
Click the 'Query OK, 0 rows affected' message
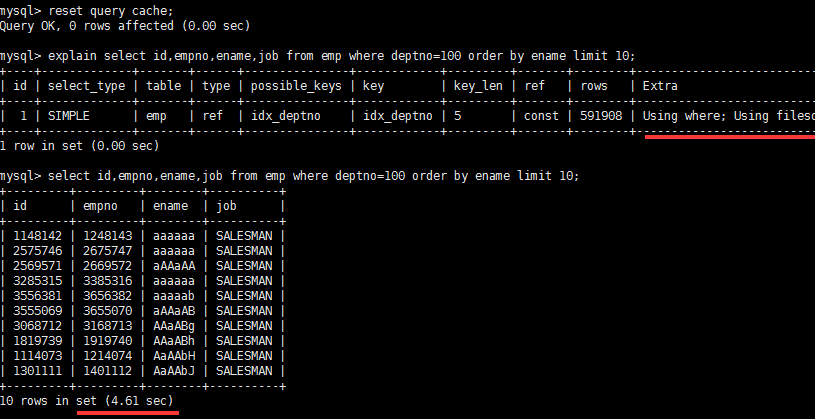pyautogui.click(x=86, y=25)
